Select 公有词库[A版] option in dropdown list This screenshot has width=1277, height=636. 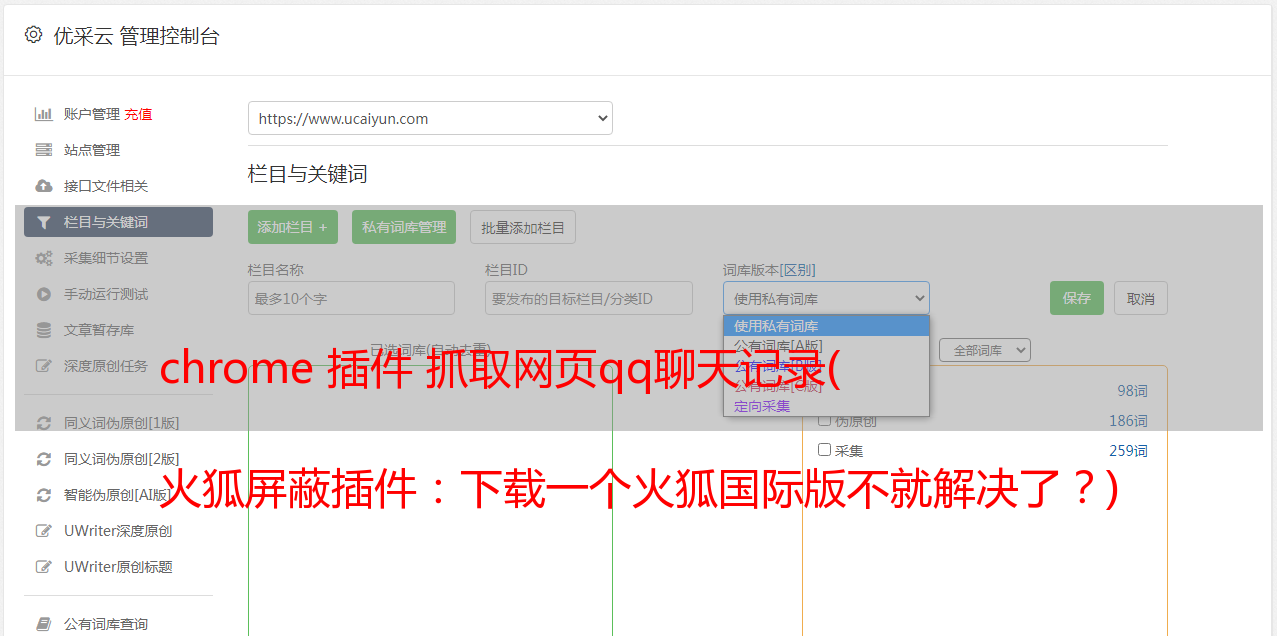[826, 346]
